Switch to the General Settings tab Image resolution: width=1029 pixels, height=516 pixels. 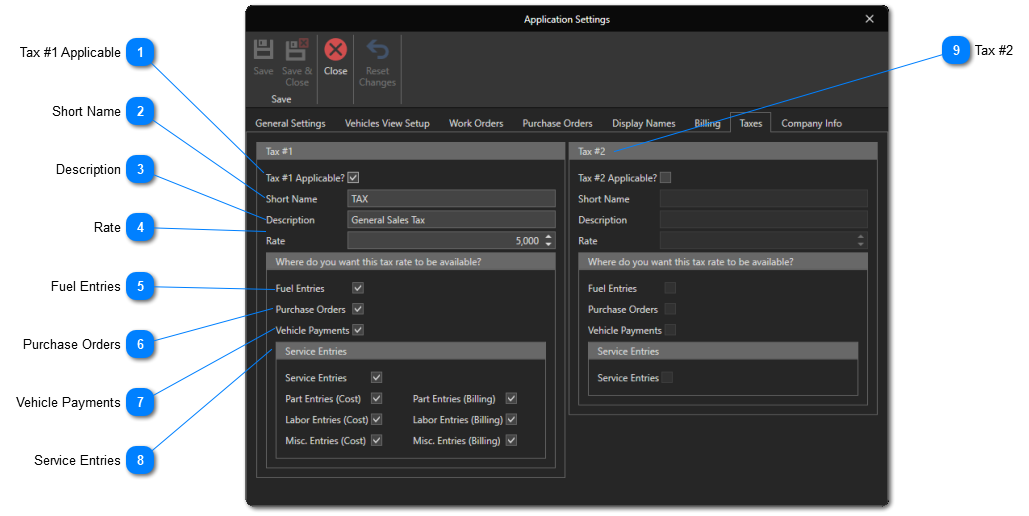point(290,124)
